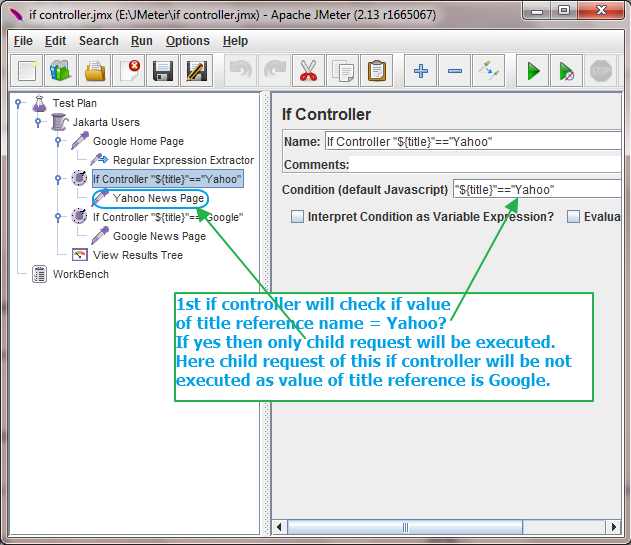Click the Copy toolbar icon
631x545 pixels.
click(342, 71)
